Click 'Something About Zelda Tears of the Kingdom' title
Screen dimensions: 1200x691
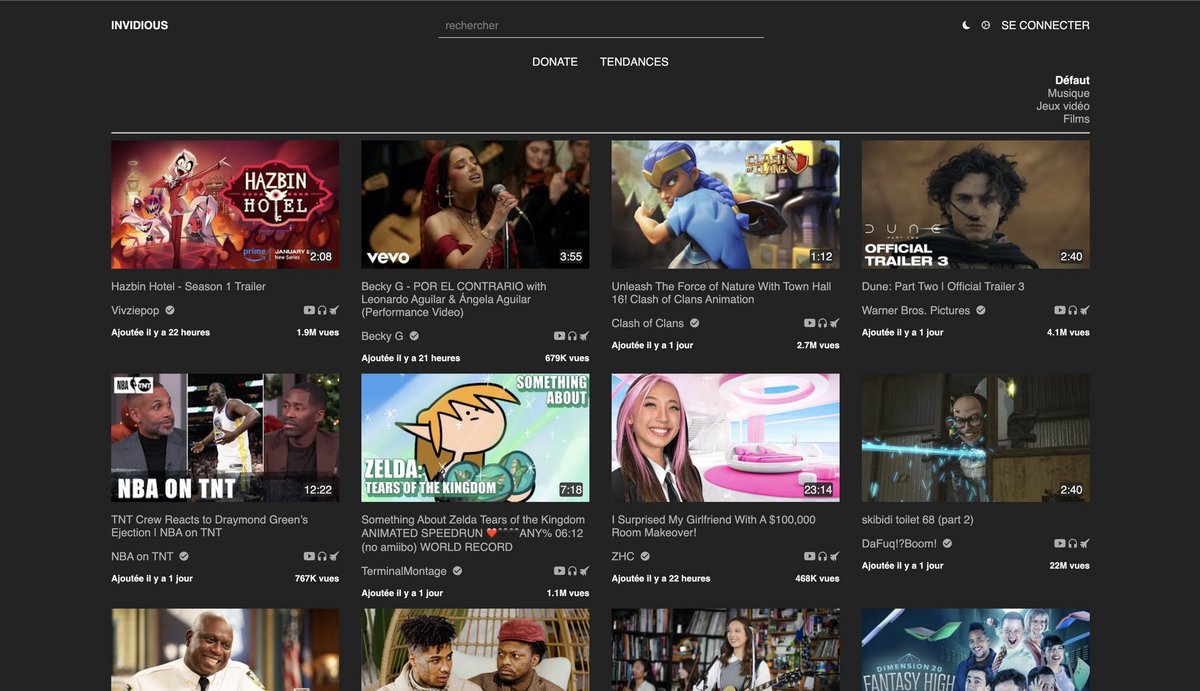tap(473, 533)
